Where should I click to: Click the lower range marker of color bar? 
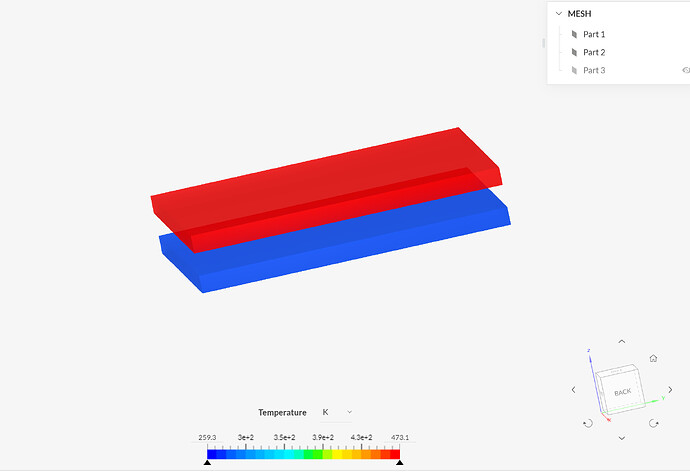(207, 462)
